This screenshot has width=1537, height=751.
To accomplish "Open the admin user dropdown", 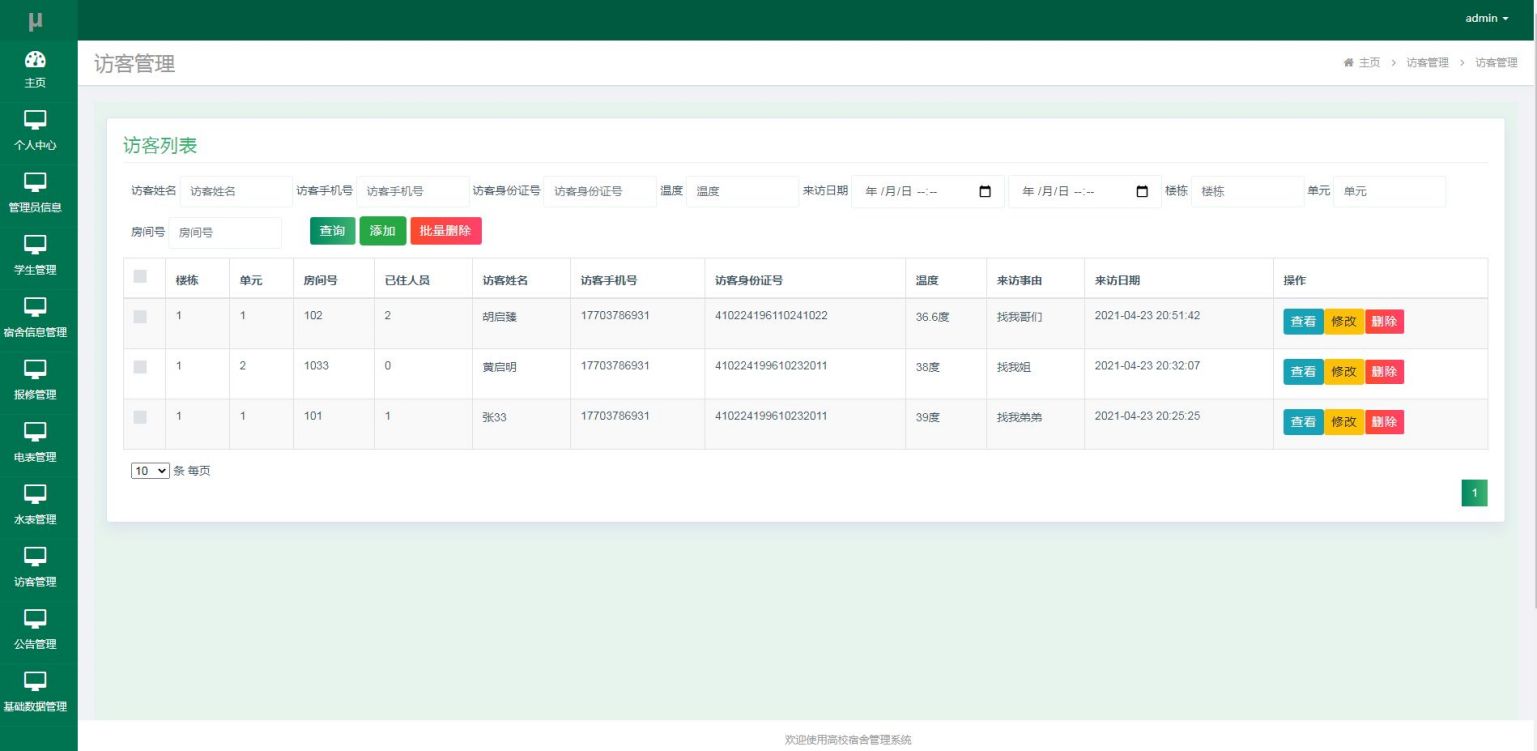I will [1486, 18].
